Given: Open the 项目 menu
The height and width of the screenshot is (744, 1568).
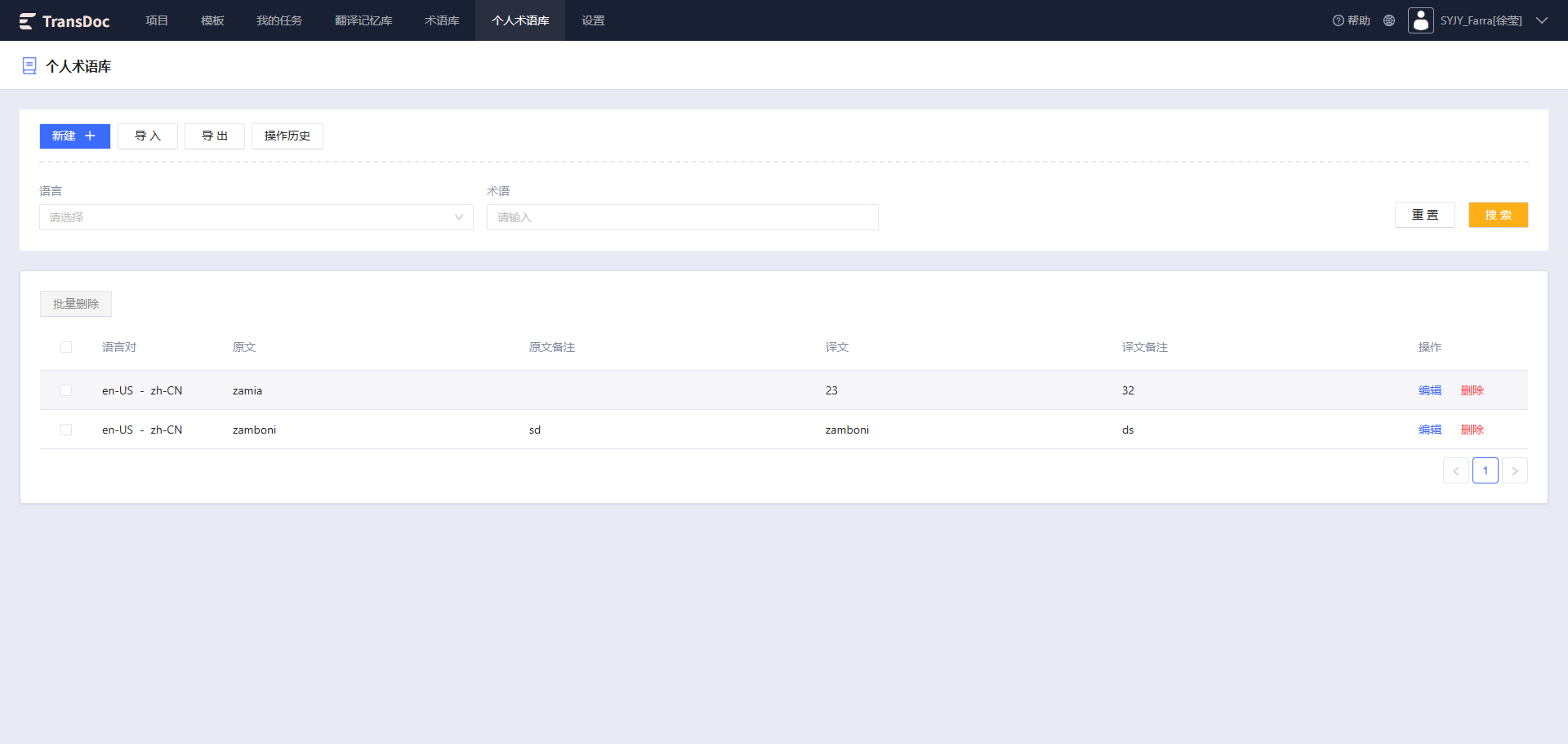Looking at the screenshot, I should tap(157, 20).
